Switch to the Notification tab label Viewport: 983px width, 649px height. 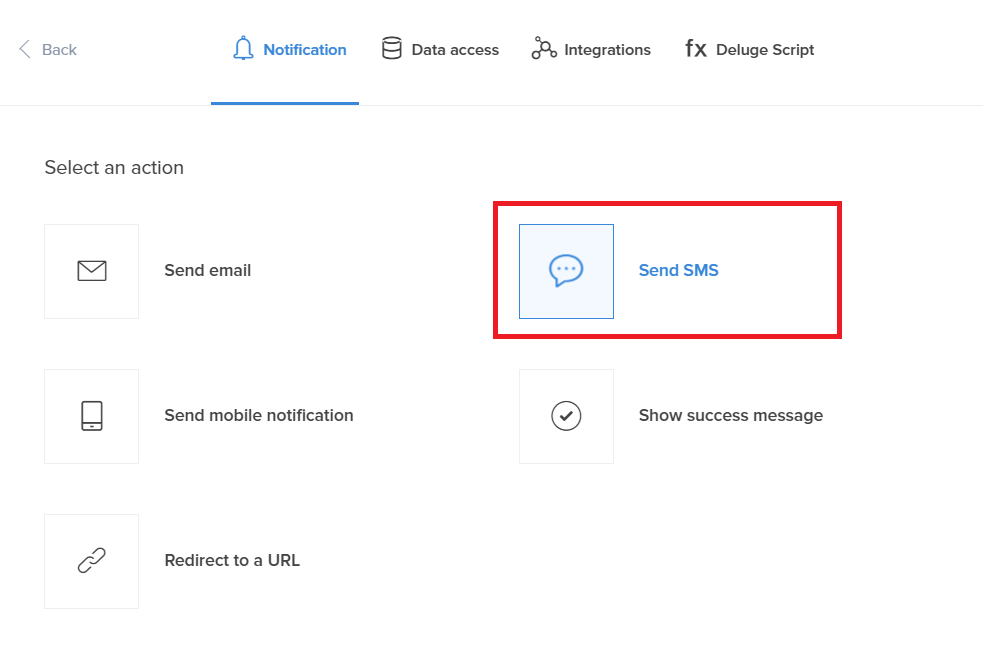coord(304,50)
